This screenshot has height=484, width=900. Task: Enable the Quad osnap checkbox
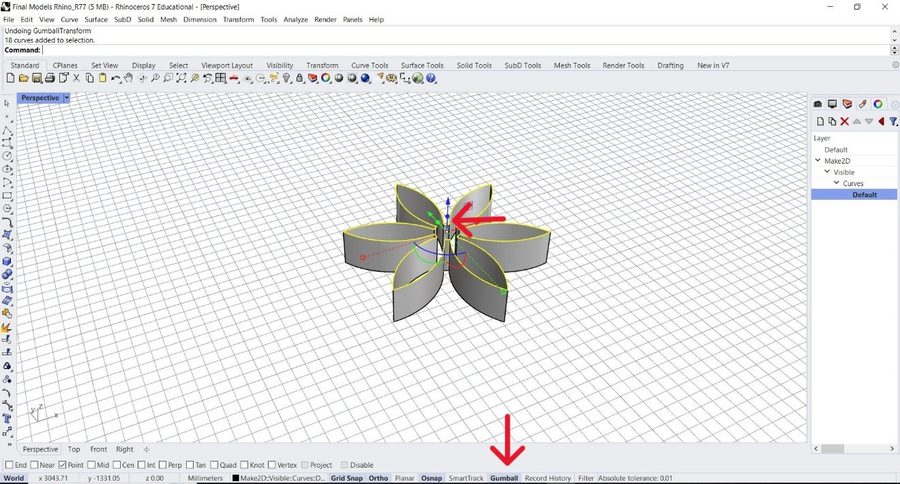pos(214,465)
